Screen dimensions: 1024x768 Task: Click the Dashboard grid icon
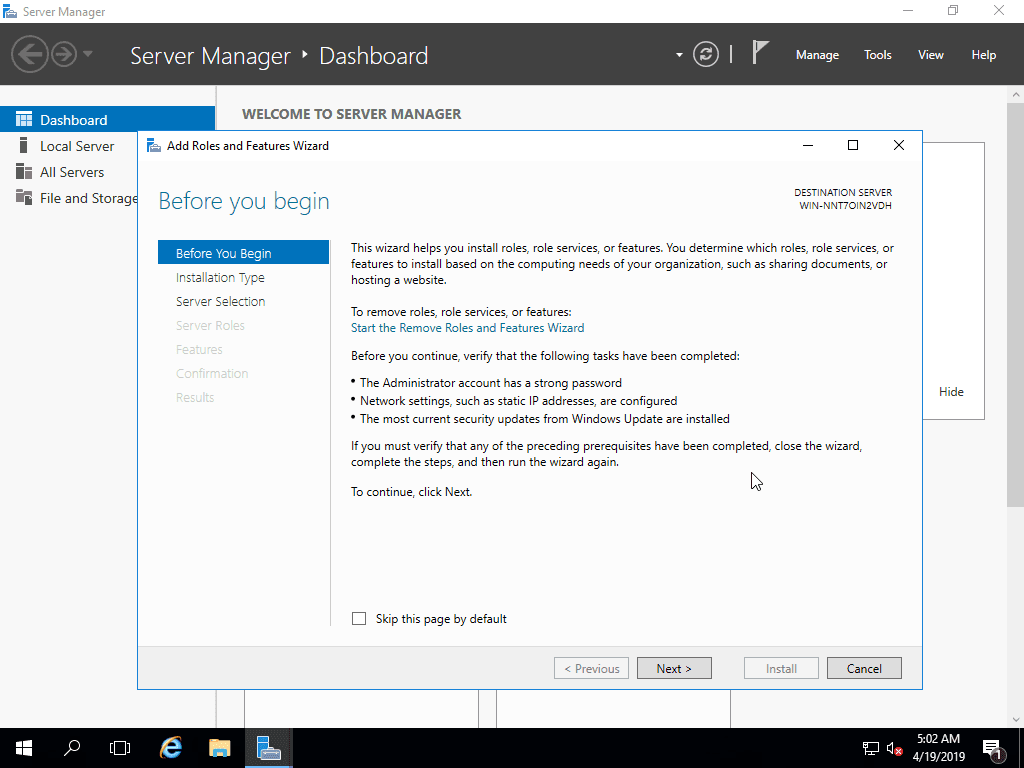tap(24, 120)
